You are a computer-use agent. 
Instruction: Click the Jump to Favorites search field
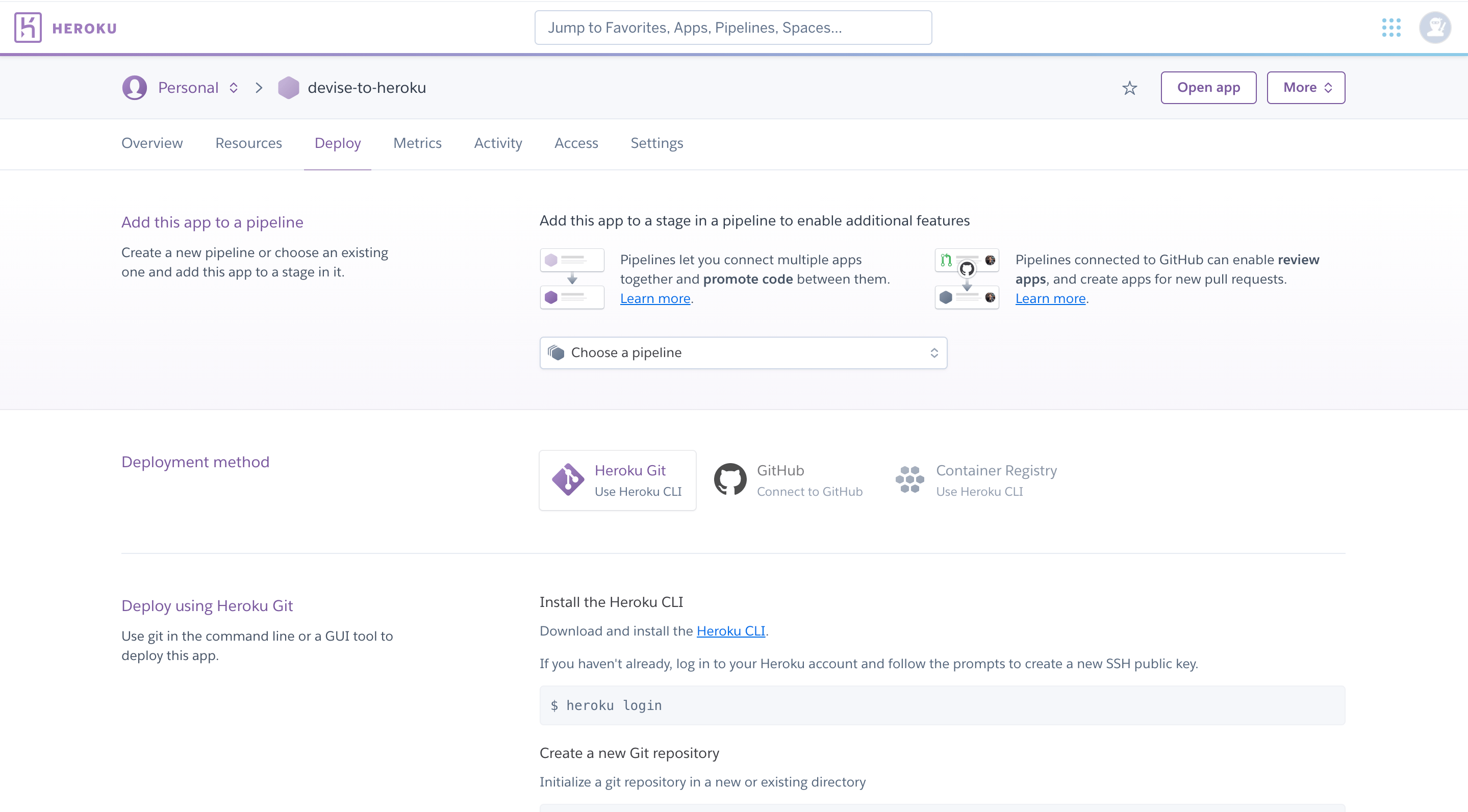click(x=733, y=27)
